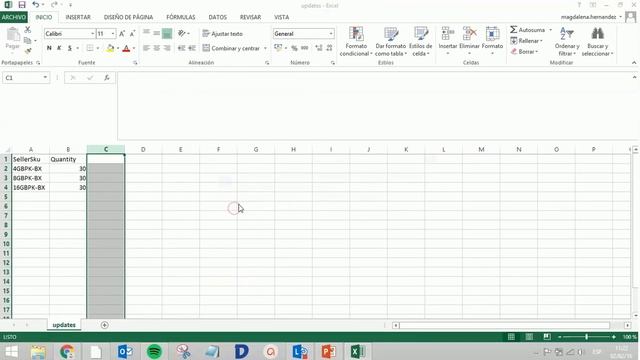Increase indent icon
Viewport: 640px width, 360px height.
pyautogui.click(x=192, y=48)
